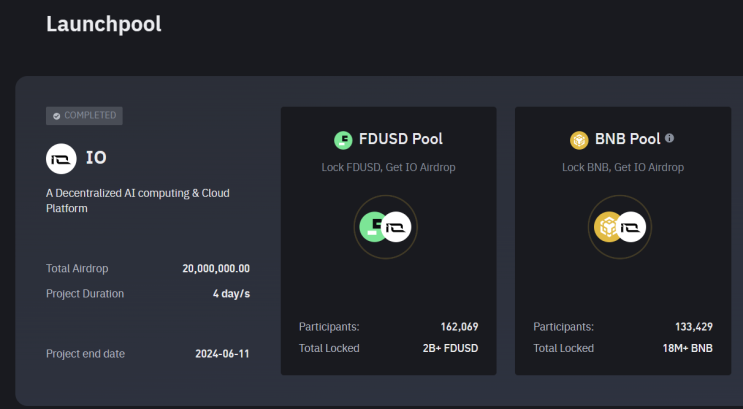Image resolution: width=743 pixels, height=409 pixels.
Task: Click the Project end date label
Action: [x=85, y=354]
